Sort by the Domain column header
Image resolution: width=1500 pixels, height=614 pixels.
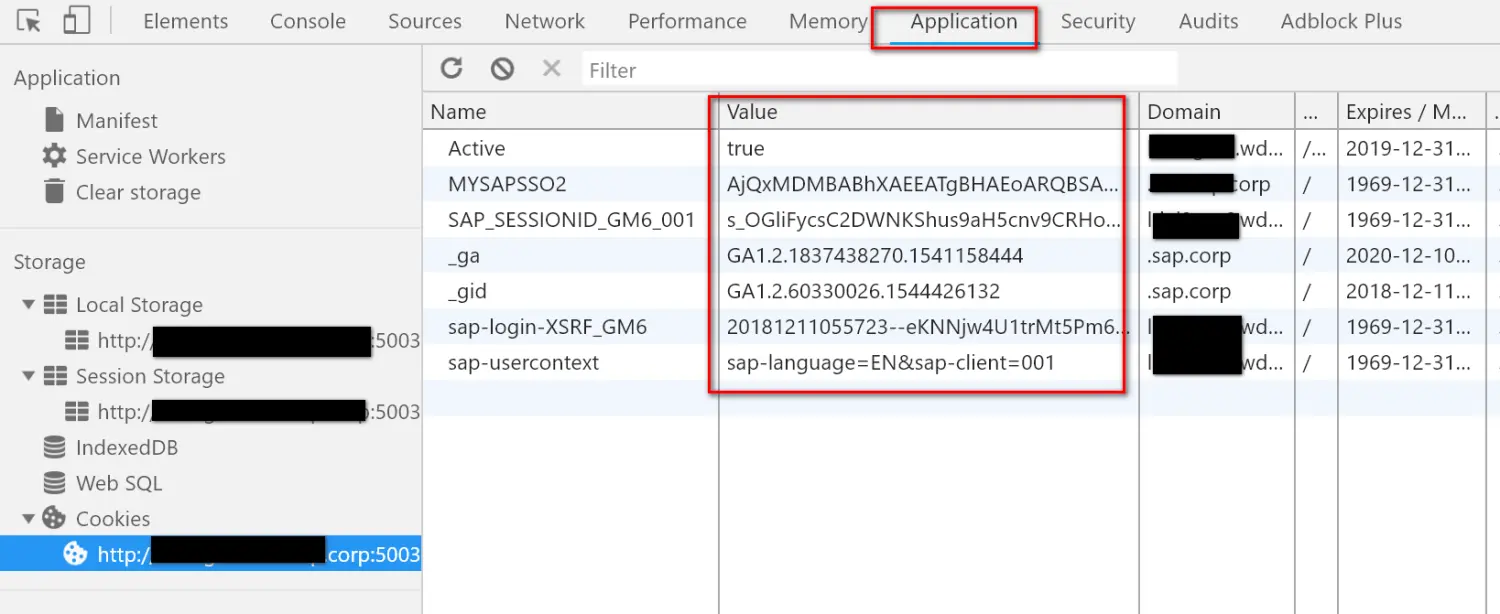(x=1216, y=112)
